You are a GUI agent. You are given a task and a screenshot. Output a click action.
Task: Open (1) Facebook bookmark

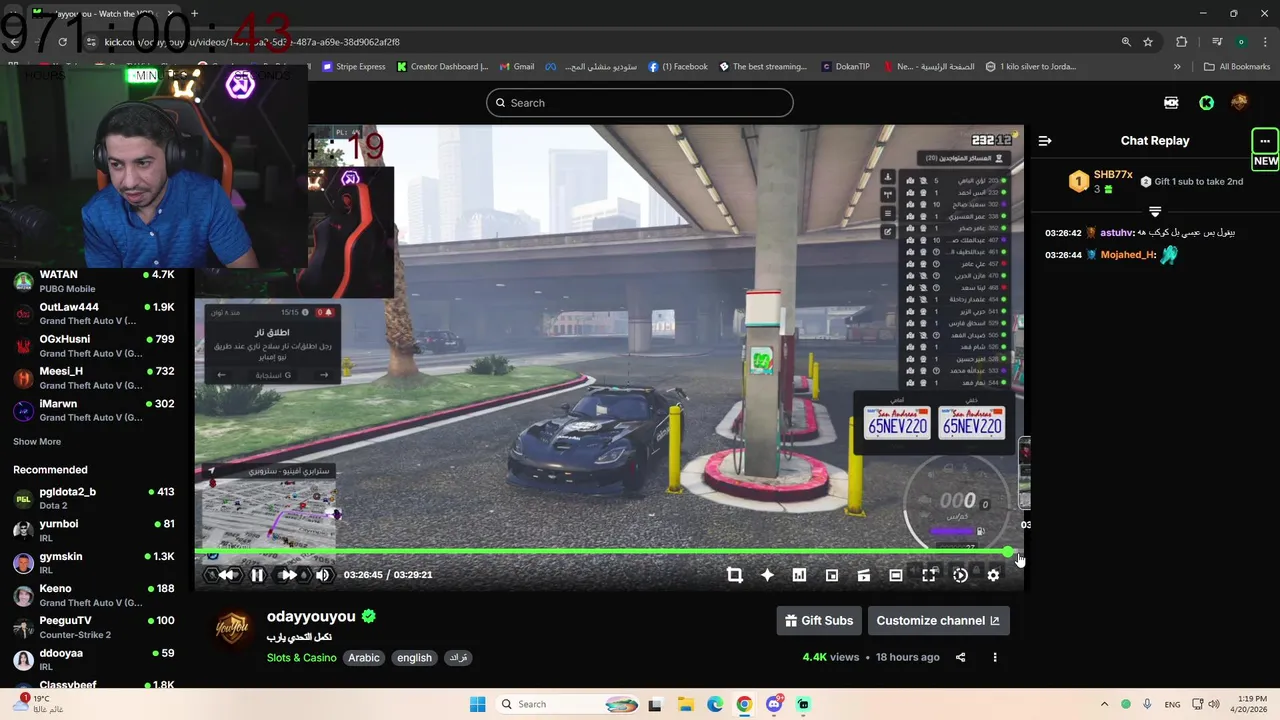(678, 67)
